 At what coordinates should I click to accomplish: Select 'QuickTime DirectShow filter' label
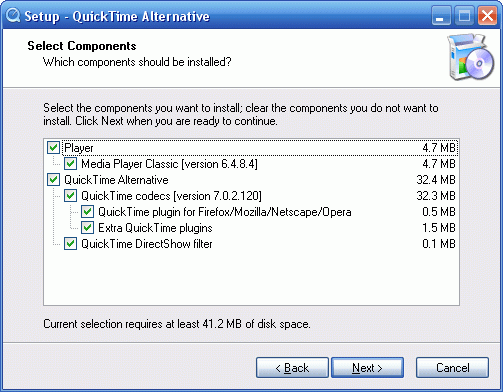(147, 244)
